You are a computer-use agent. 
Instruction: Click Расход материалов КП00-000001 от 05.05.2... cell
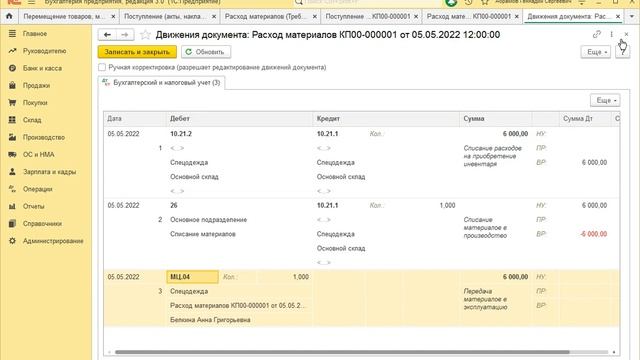238,305
